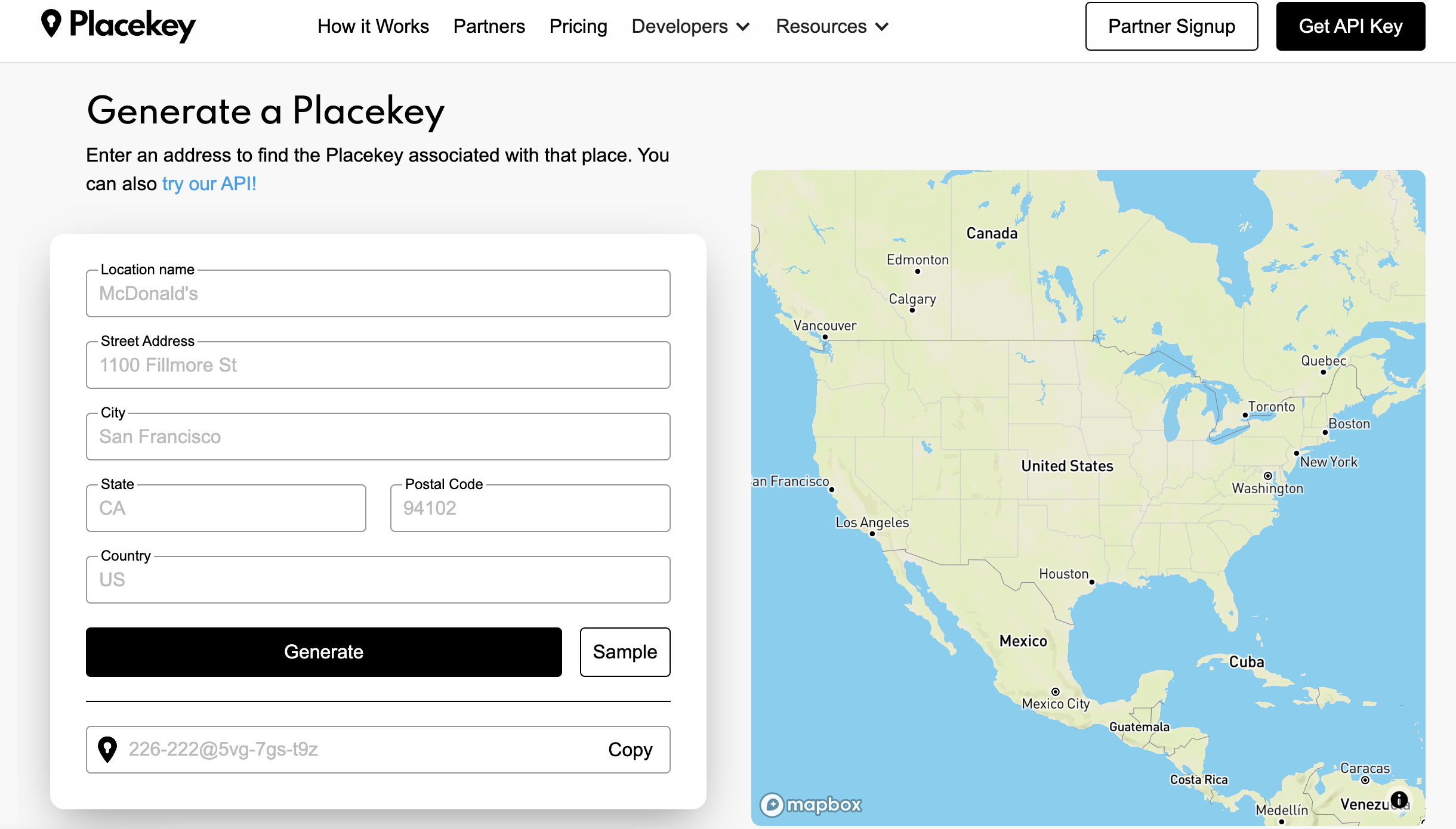Copy the generated Placekey code

[x=630, y=750]
